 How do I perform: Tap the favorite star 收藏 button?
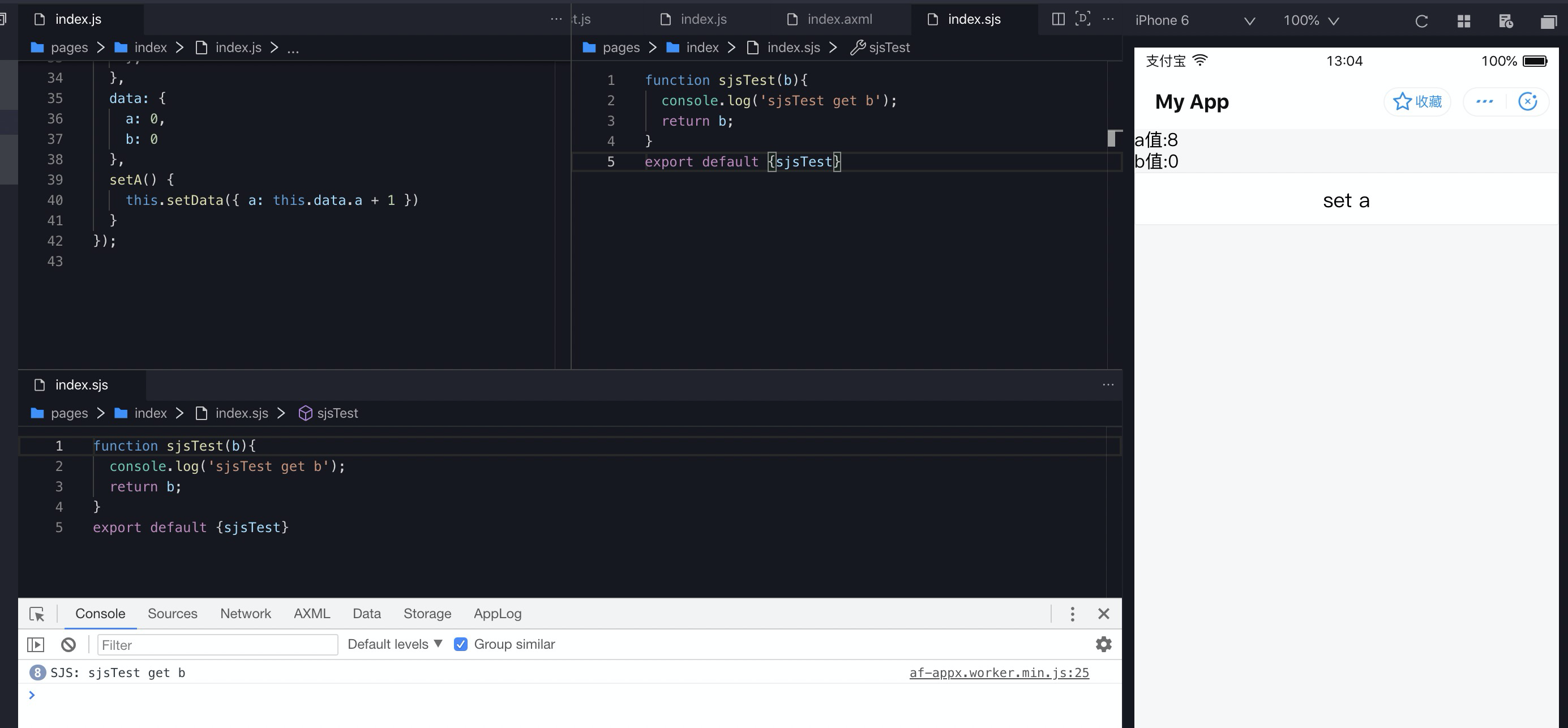point(1417,102)
